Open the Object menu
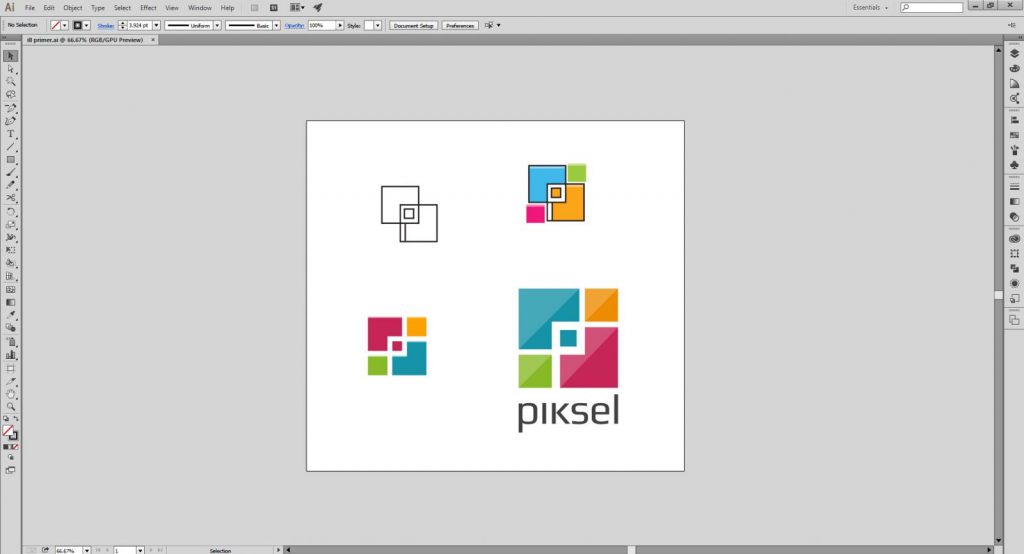 point(72,7)
